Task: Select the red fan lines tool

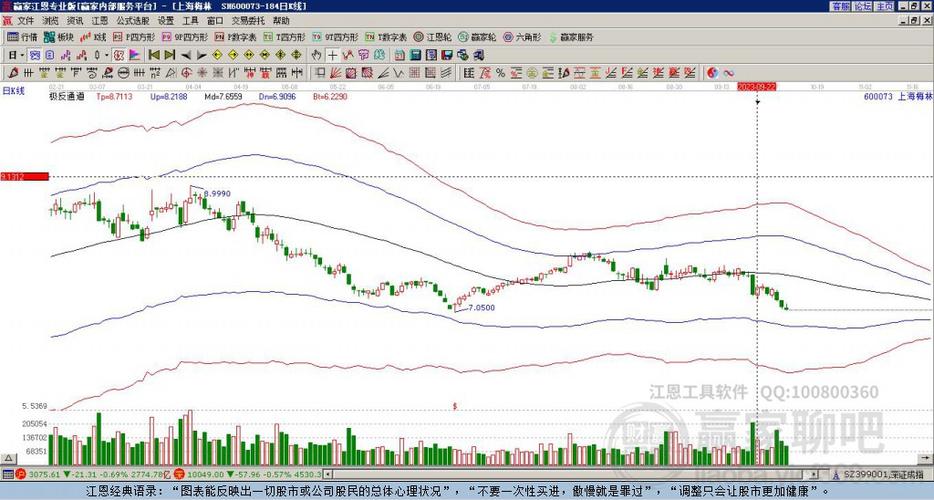Action: point(335,73)
